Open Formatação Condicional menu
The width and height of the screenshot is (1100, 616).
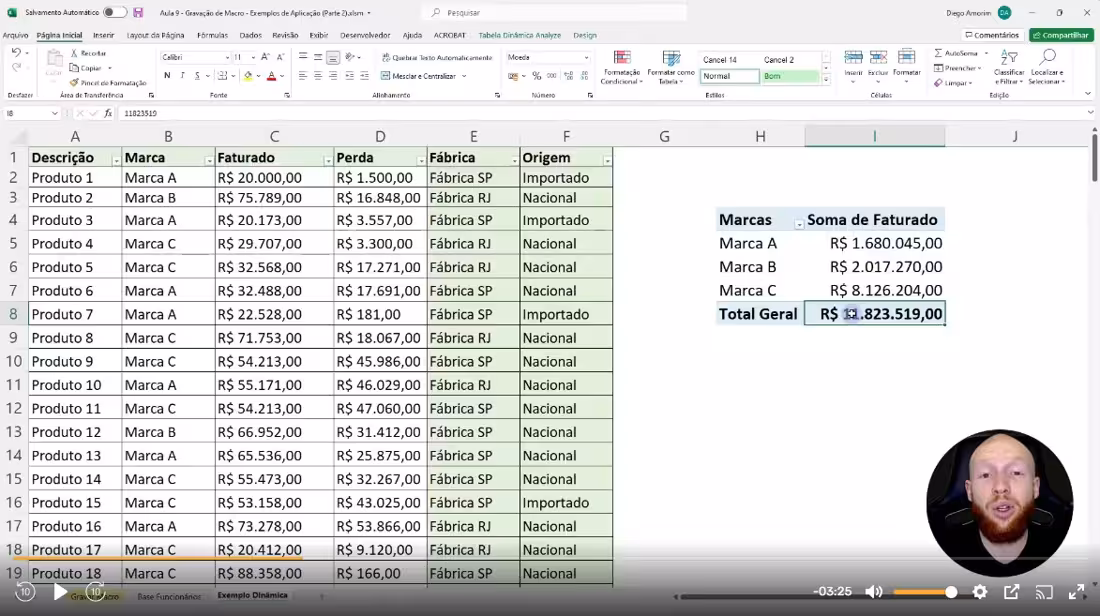point(622,67)
